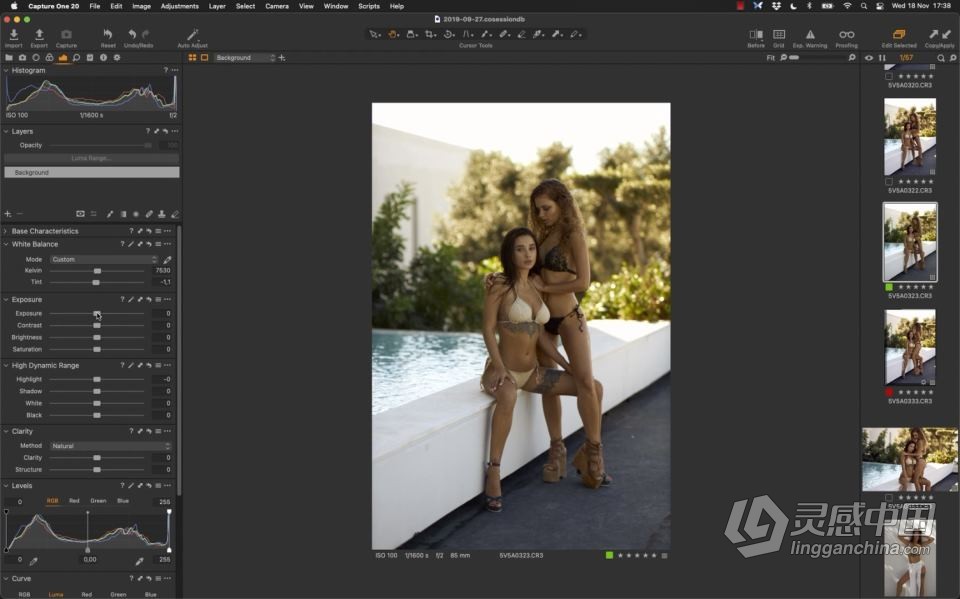Viewport: 960px width, 599px height.
Task: Click the browser search magnifier icon
Action: (941, 58)
